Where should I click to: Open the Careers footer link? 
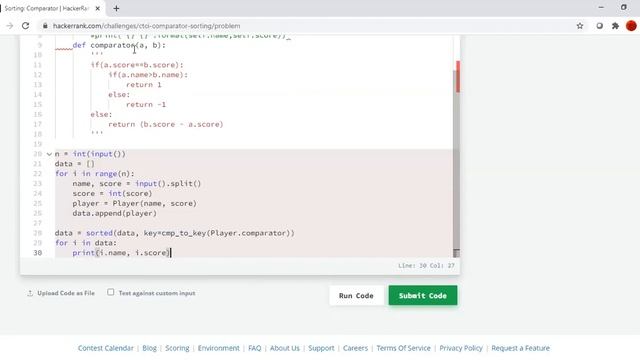[356, 348]
